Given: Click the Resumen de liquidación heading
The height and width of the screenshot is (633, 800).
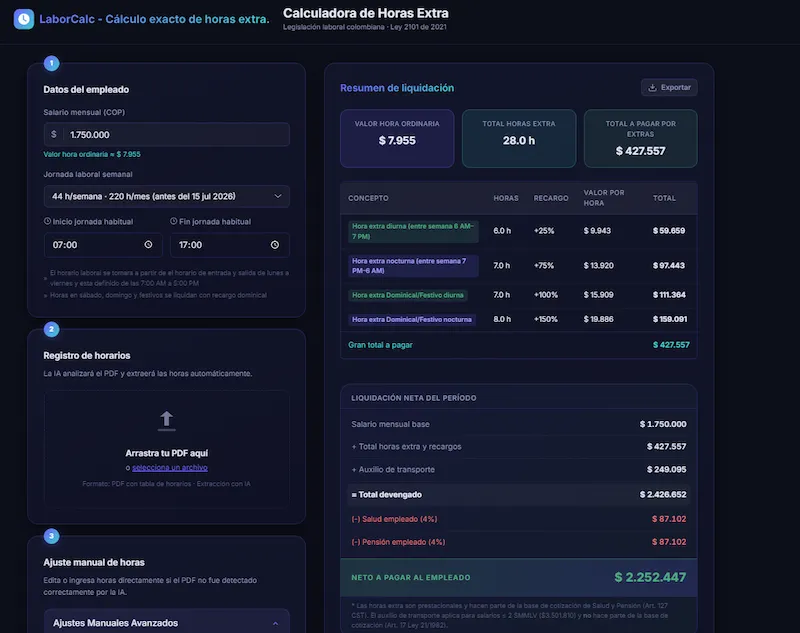Looking at the screenshot, I should (x=397, y=88).
